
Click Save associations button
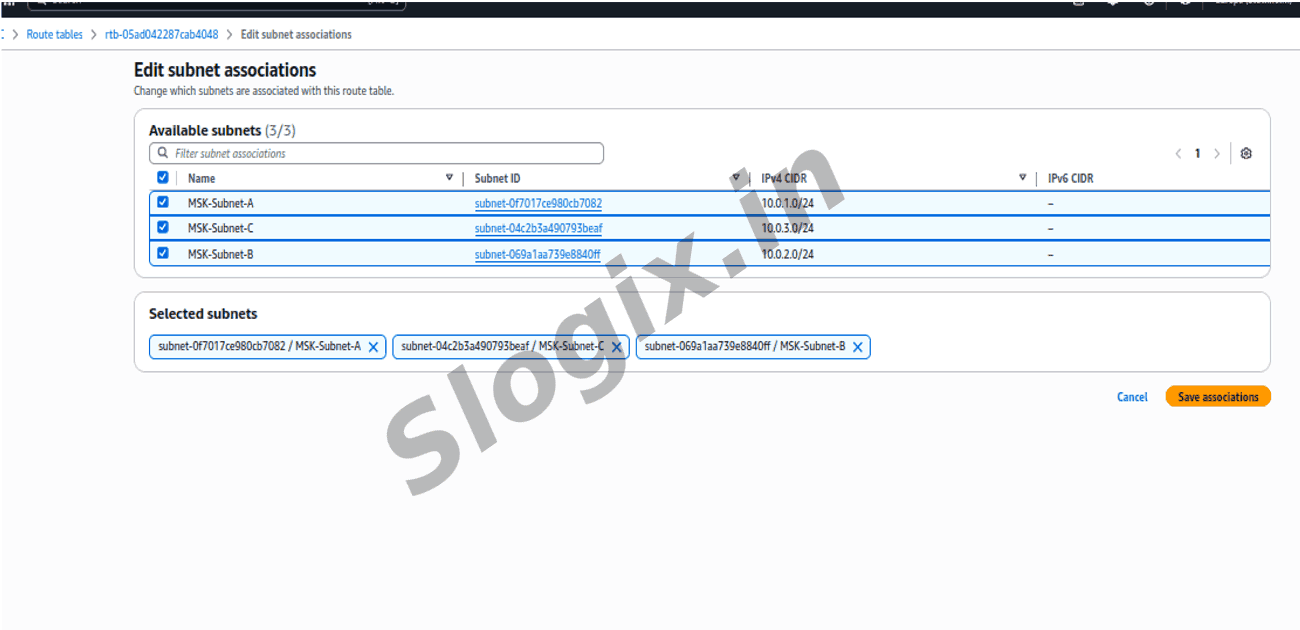pyautogui.click(x=1217, y=397)
